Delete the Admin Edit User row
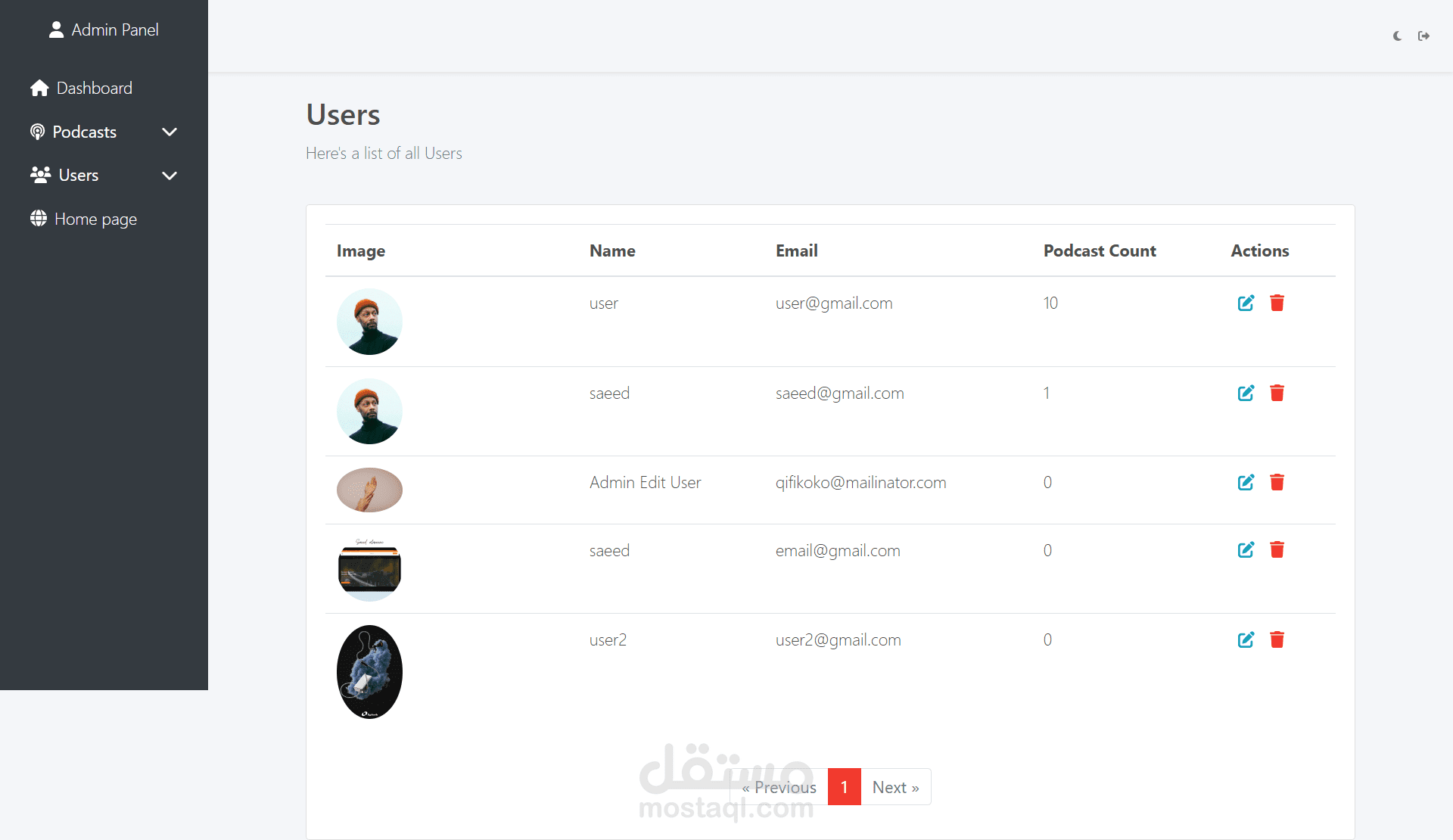This screenshot has height=840, width=1453. click(1277, 482)
